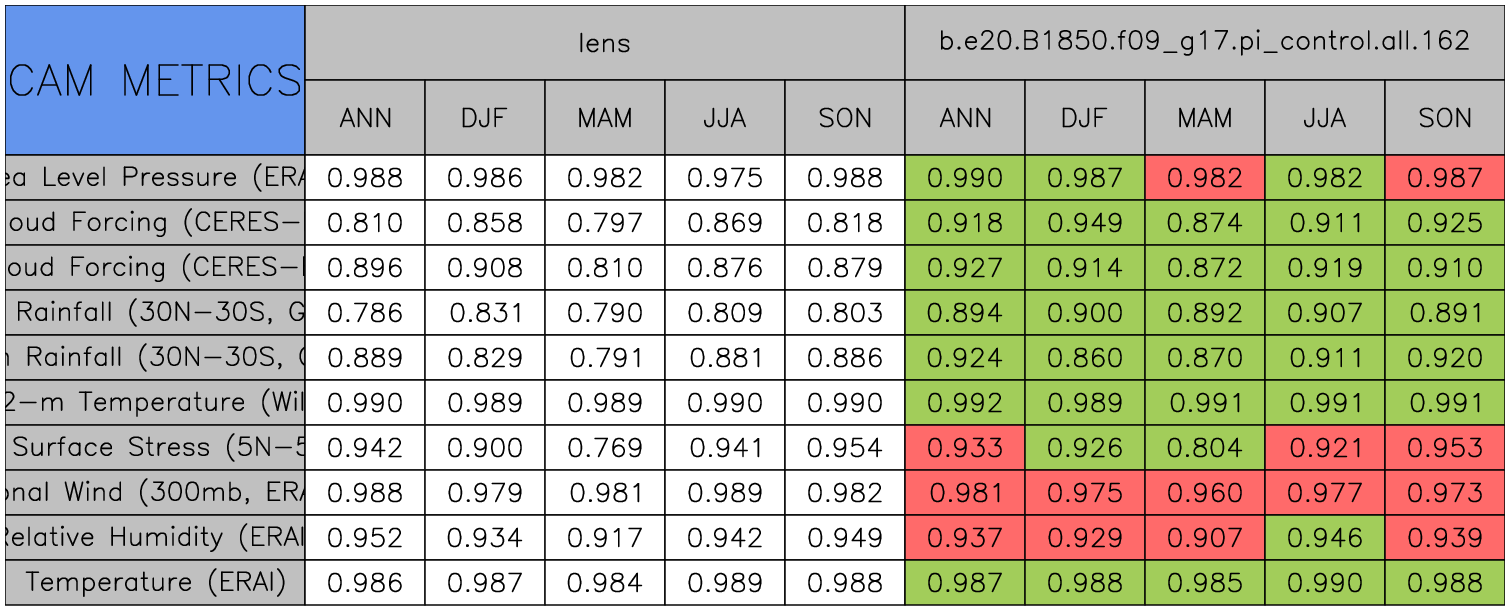Image resolution: width=1510 pixels, height=611 pixels.
Task: Select the Relative Humidity row label
Action: point(155,538)
